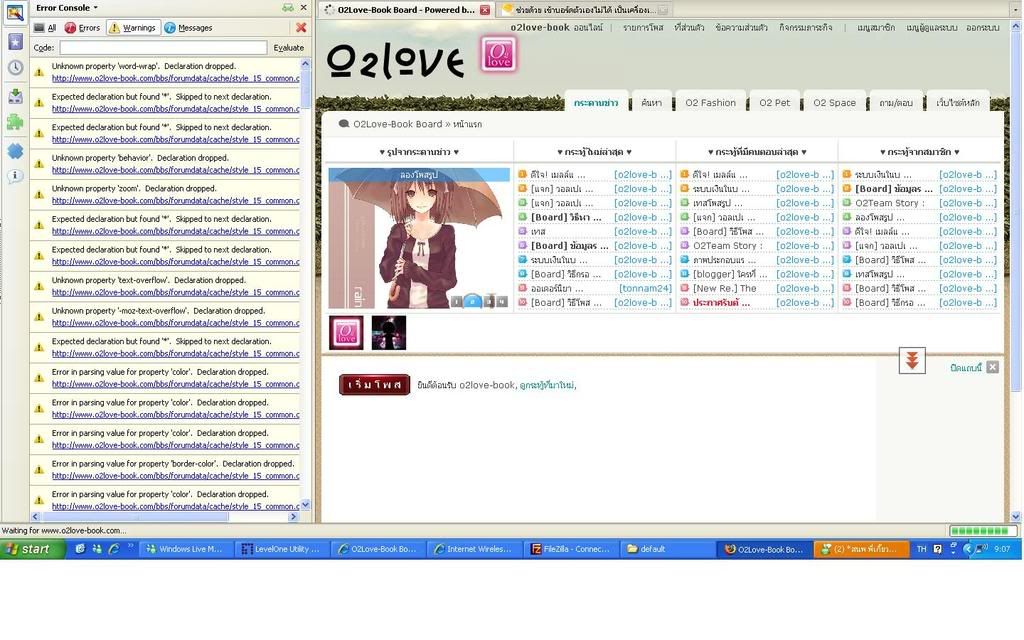Switch to the กระดานข่าว navigation tab
1024x640 pixels.
pyautogui.click(x=596, y=103)
